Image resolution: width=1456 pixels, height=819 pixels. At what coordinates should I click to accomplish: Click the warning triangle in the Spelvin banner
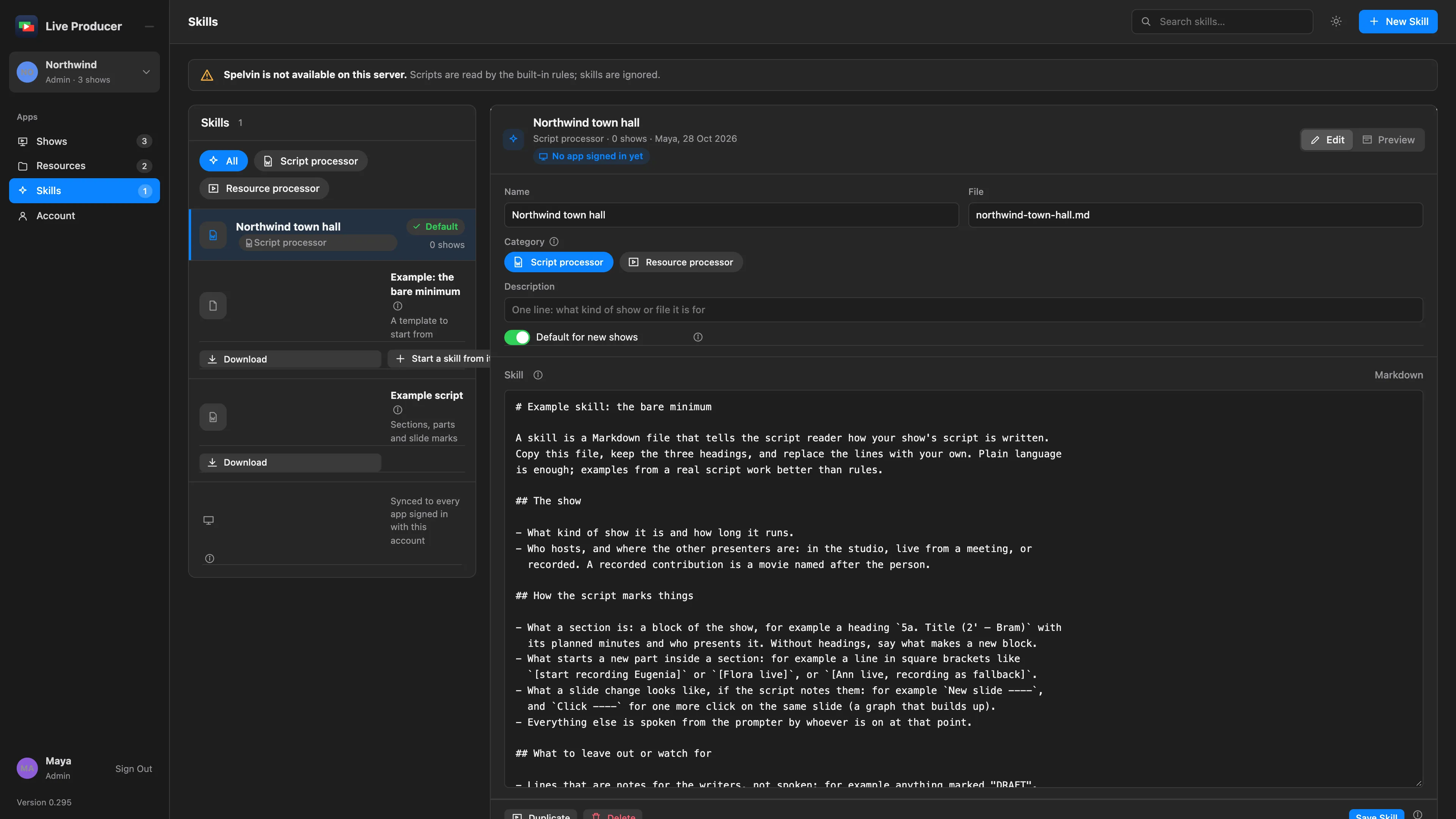[207, 75]
